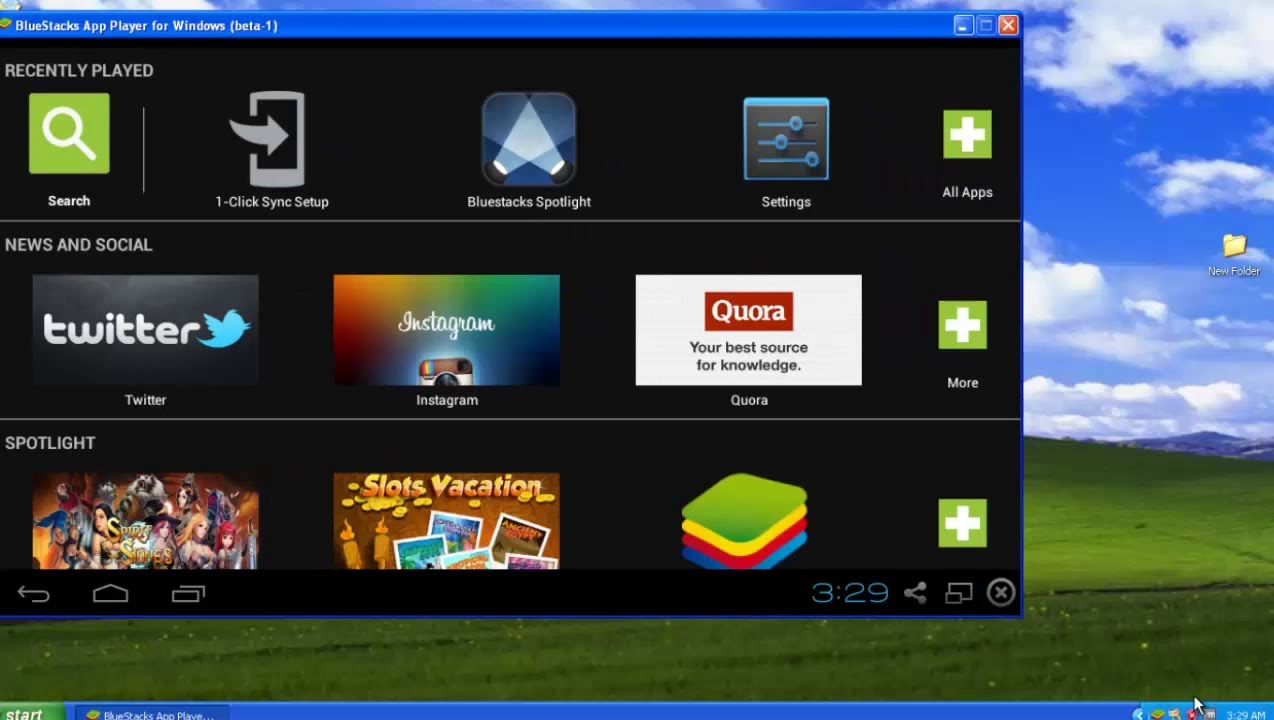Open the Settings app icon
The width and height of the screenshot is (1274, 720).
point(786,139)
